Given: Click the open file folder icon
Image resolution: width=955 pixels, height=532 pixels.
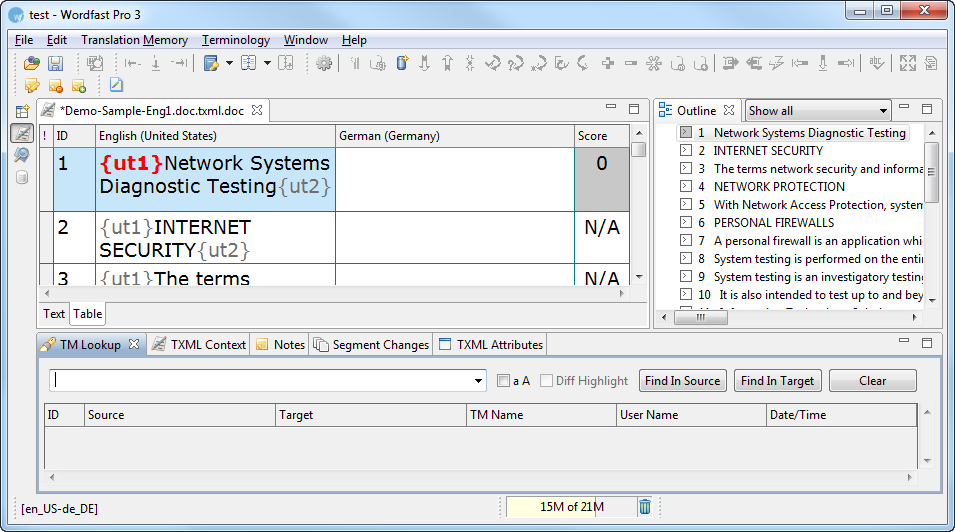Looking at the screenshot, I should pyautogui.click(x=31, y=64).
